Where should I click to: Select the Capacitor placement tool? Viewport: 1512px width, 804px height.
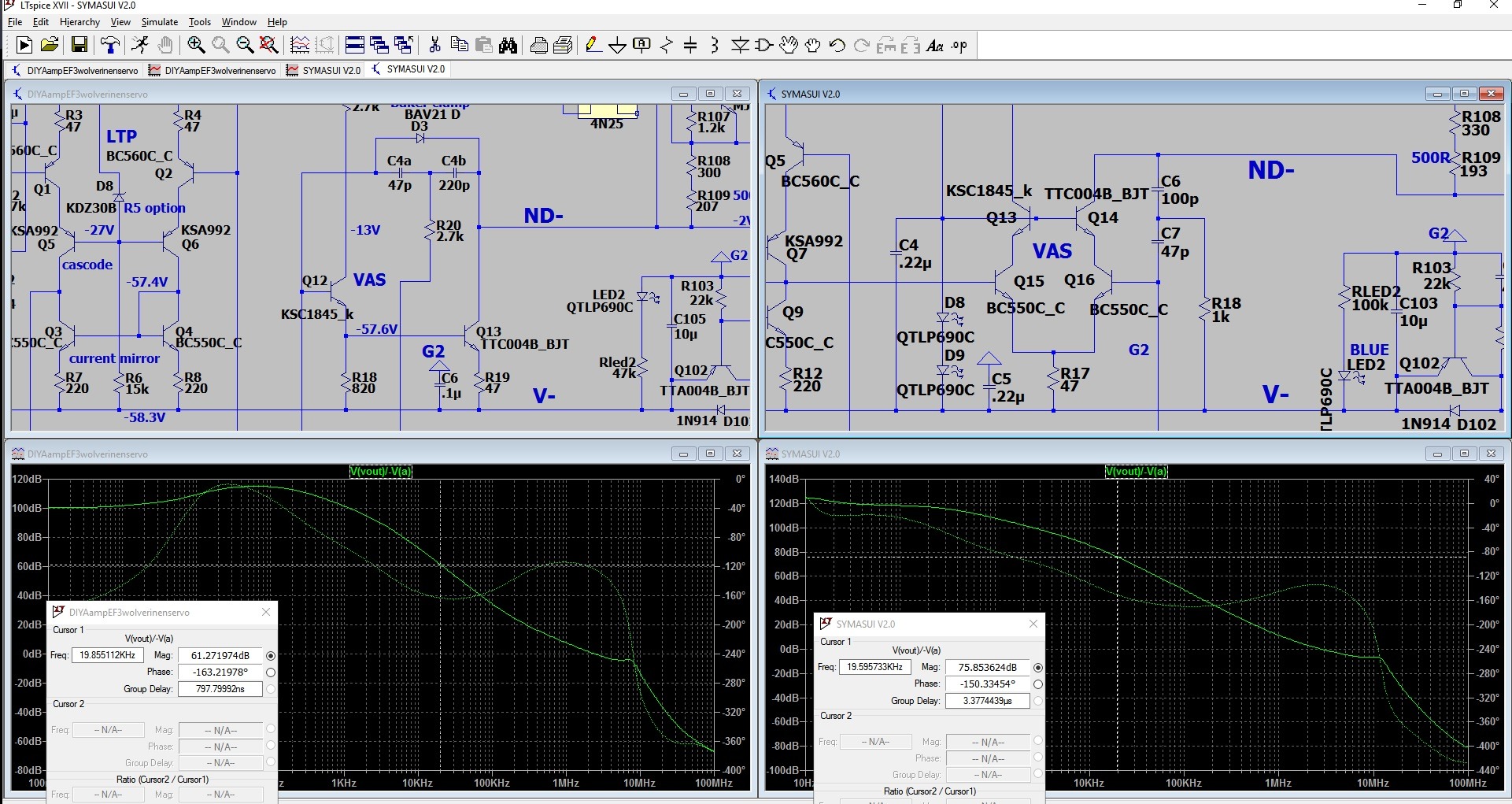690,45
